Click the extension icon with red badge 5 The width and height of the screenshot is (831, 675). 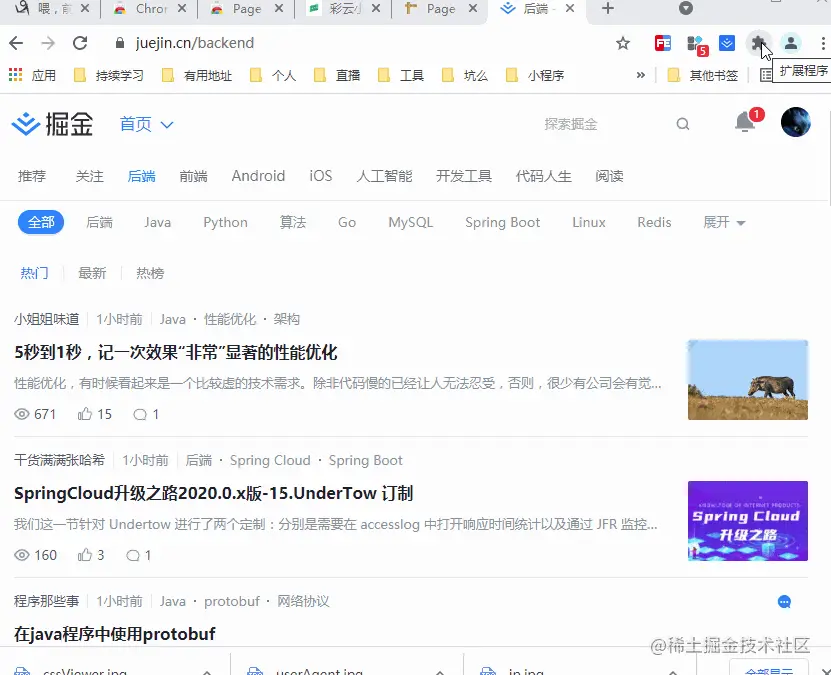pos(695,42)
